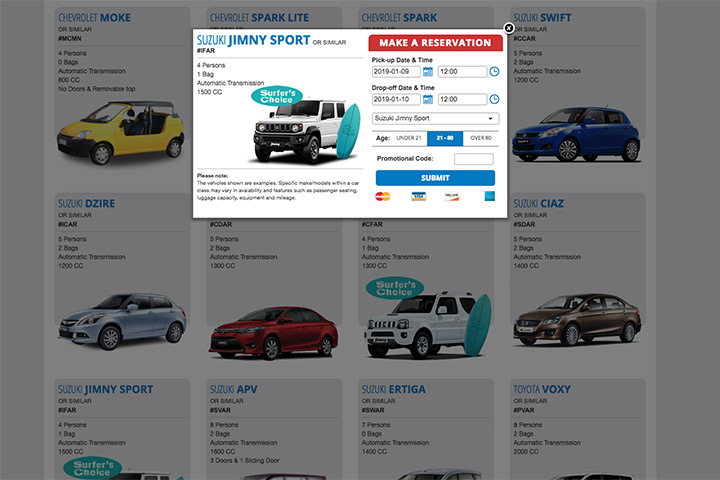
Task: Click the Surfer's Choice badge on #CFAR card
Action: click(395, 288)
